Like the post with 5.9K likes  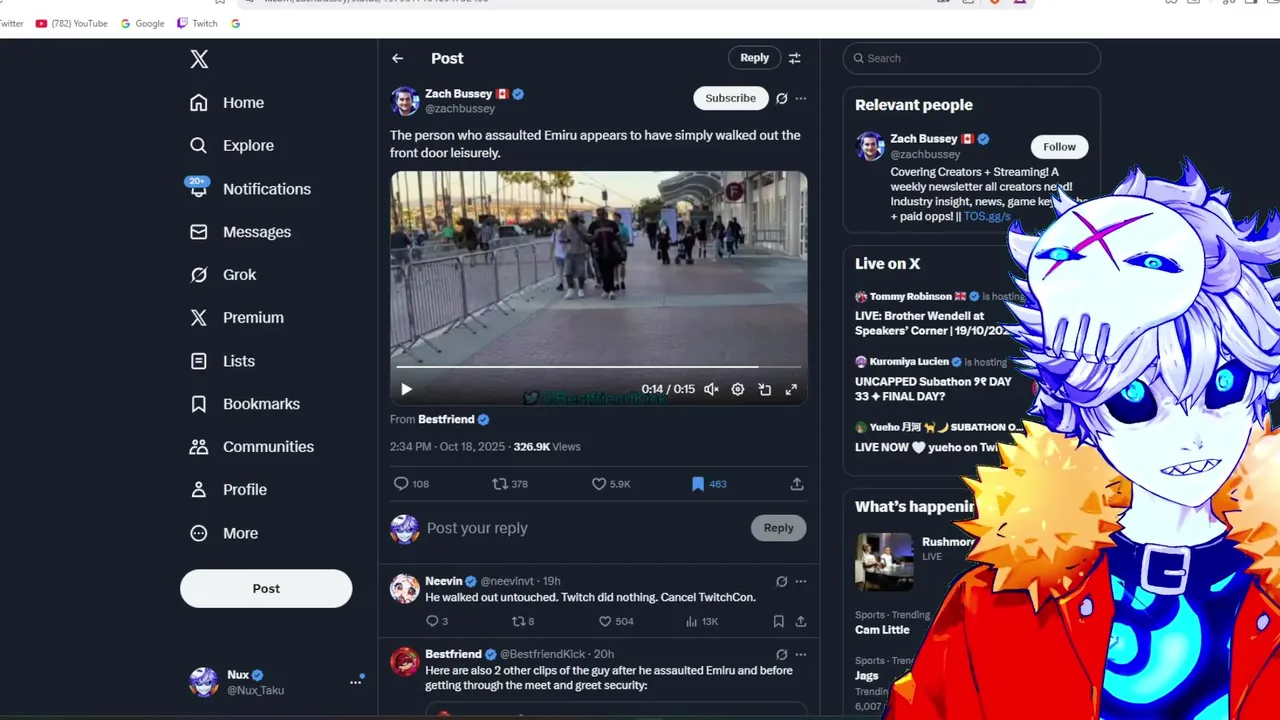click(611, 484)
